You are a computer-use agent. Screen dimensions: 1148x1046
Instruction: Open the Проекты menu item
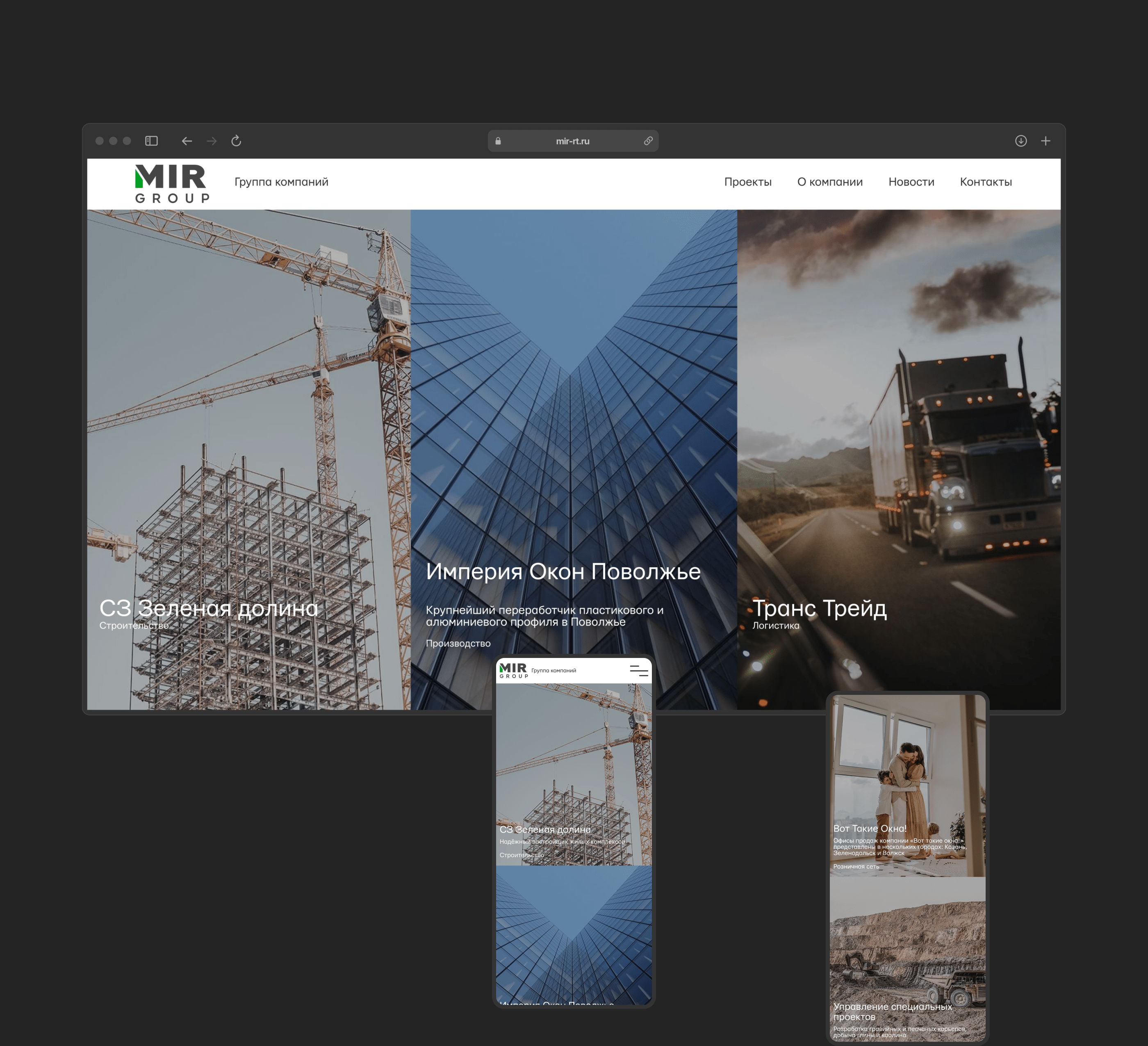(748, 182)
